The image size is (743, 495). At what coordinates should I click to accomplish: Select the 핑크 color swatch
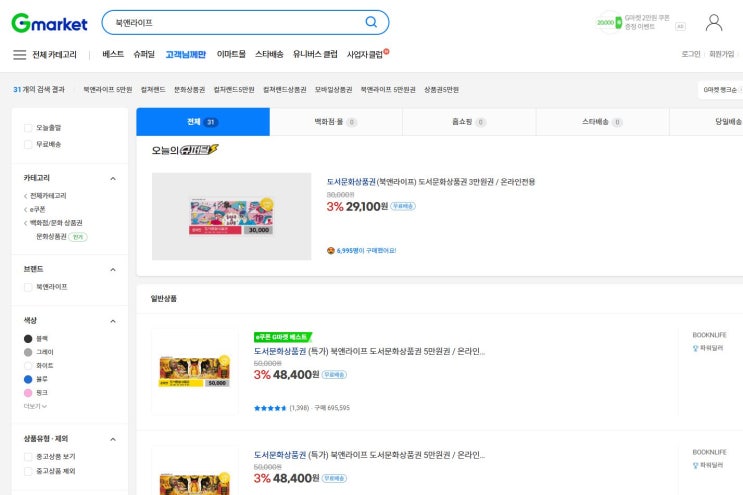coord(28,393)
